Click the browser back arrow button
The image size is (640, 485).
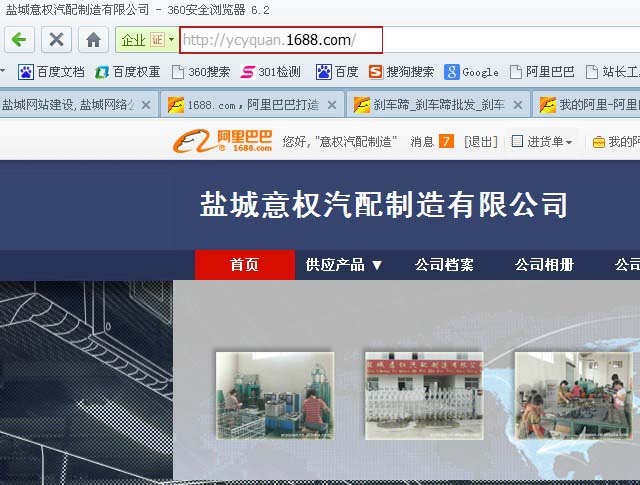tap(20, 40)
